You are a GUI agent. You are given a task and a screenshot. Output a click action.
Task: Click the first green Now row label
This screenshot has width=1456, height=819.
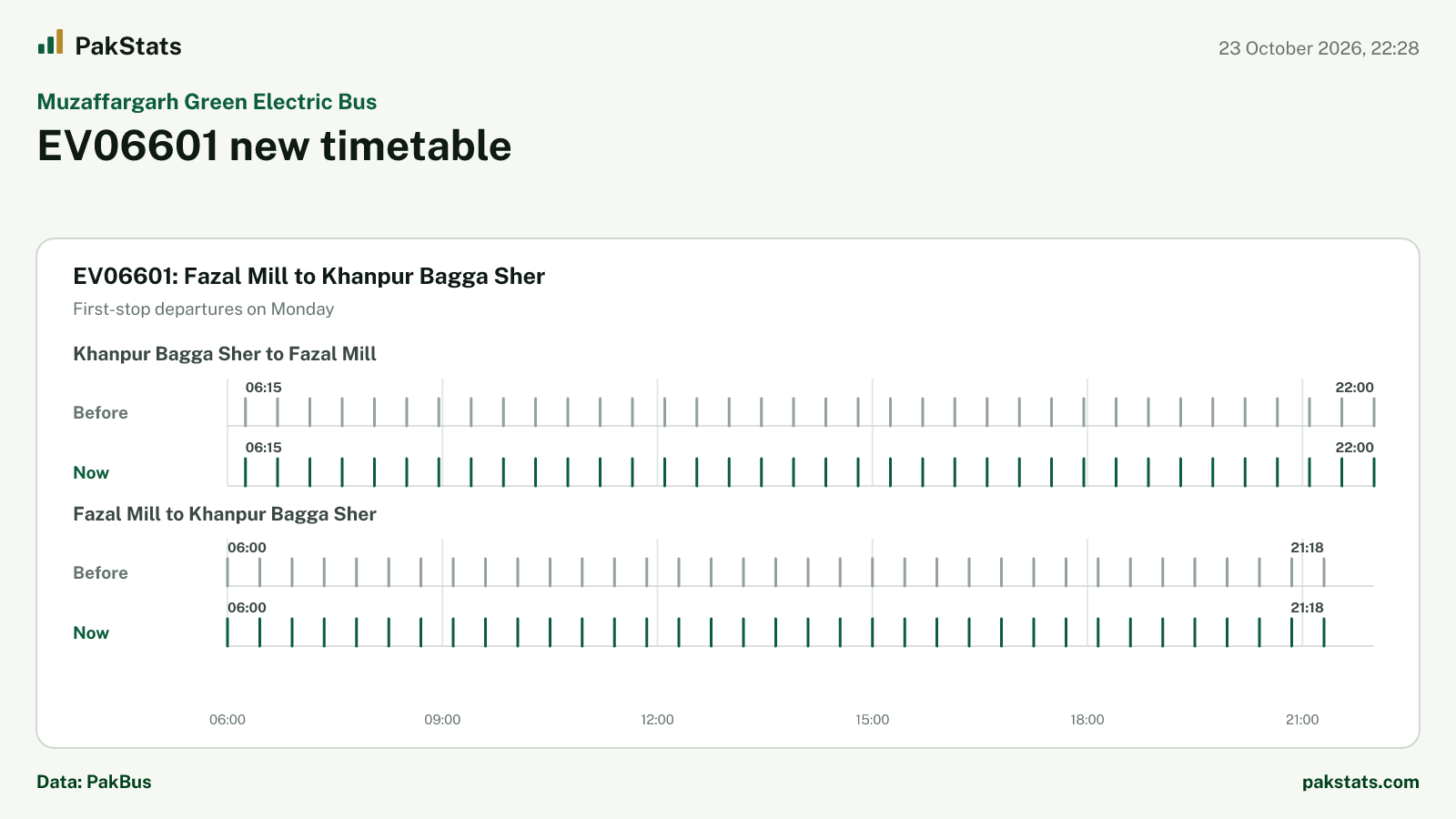[x=91, y=473]
